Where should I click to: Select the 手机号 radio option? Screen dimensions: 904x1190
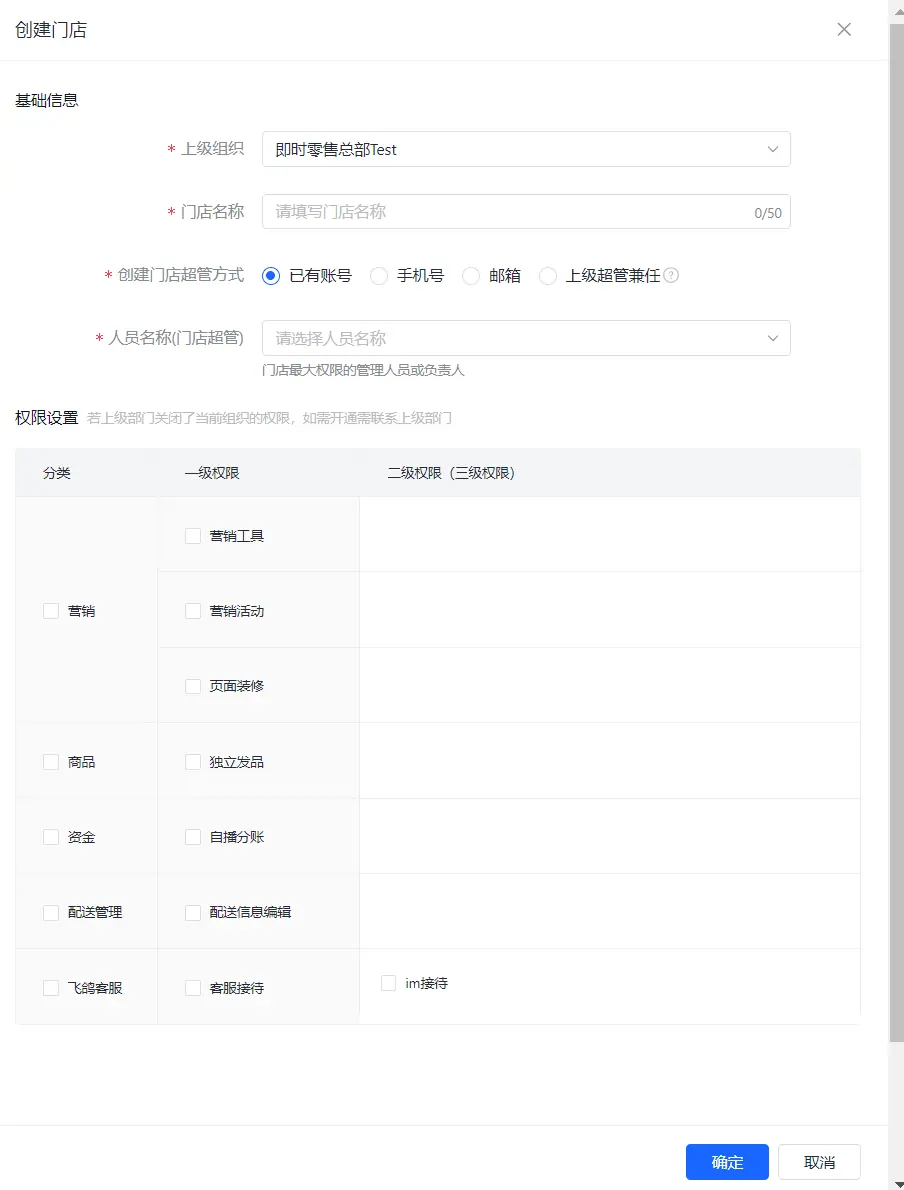point(379,275)
